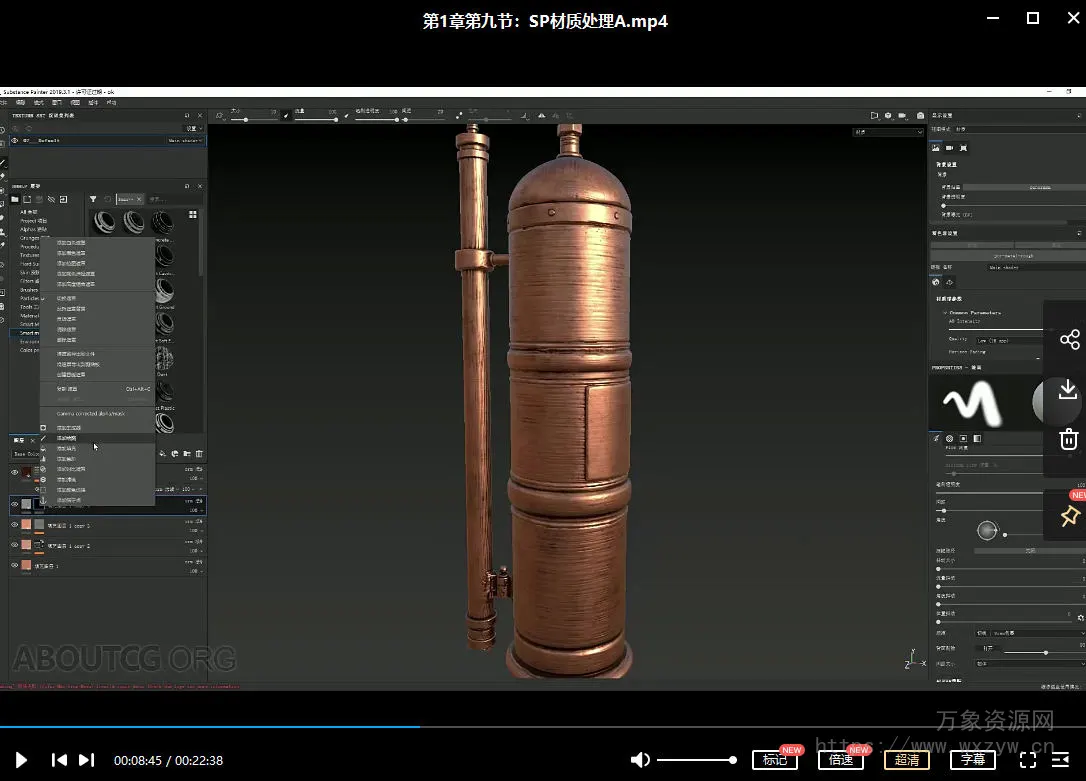This screenshot has height=781, width=1086.
Task: Expand the Common Parameters section
Action: click(944, 312)
